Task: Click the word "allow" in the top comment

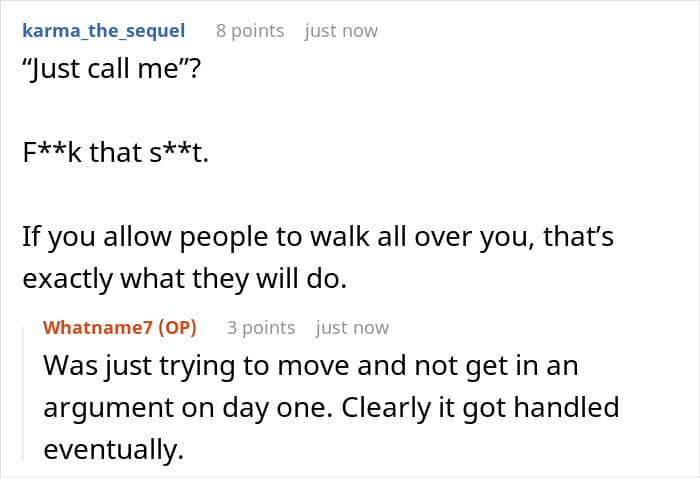Action: click(x=119, y=237)
